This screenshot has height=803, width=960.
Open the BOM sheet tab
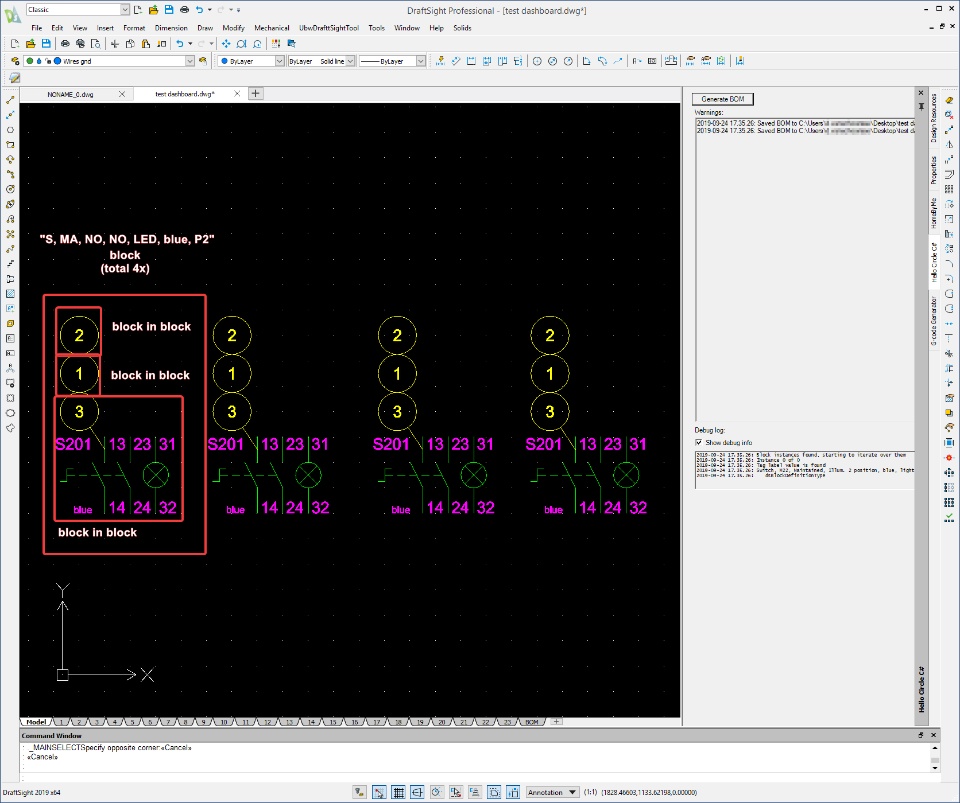(x=531, y=721)
